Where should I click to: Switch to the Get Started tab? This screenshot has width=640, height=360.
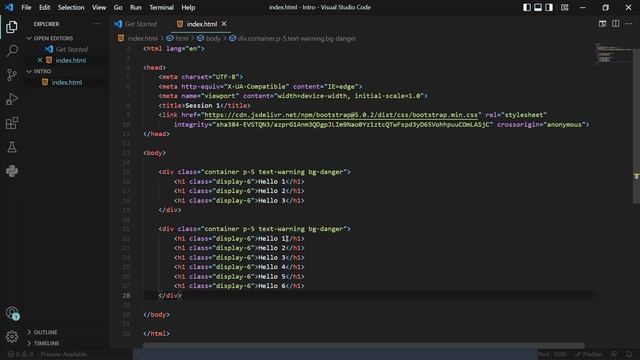[x=140, y=24]
